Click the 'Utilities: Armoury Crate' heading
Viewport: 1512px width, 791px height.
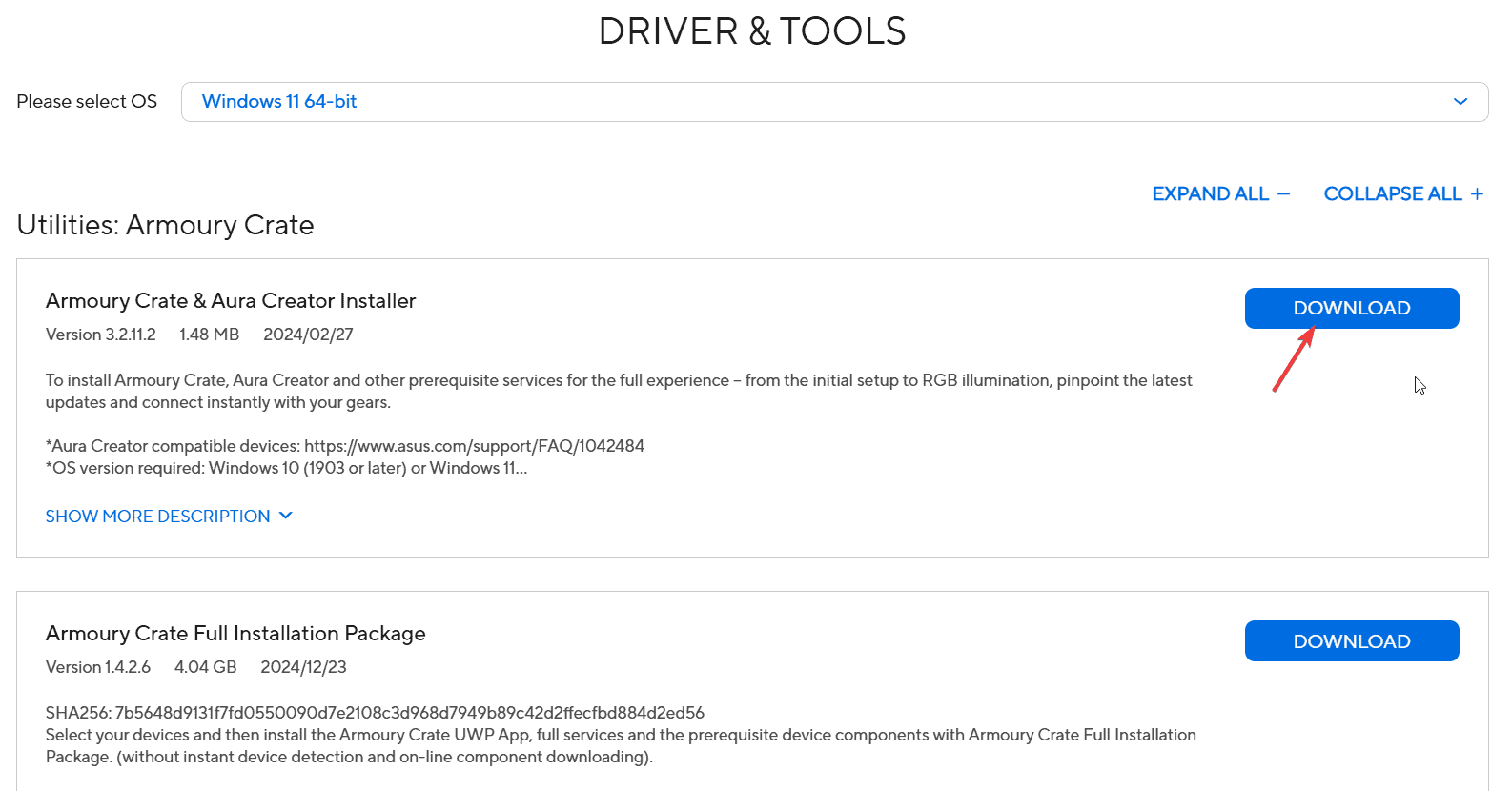tap(165, 225)
